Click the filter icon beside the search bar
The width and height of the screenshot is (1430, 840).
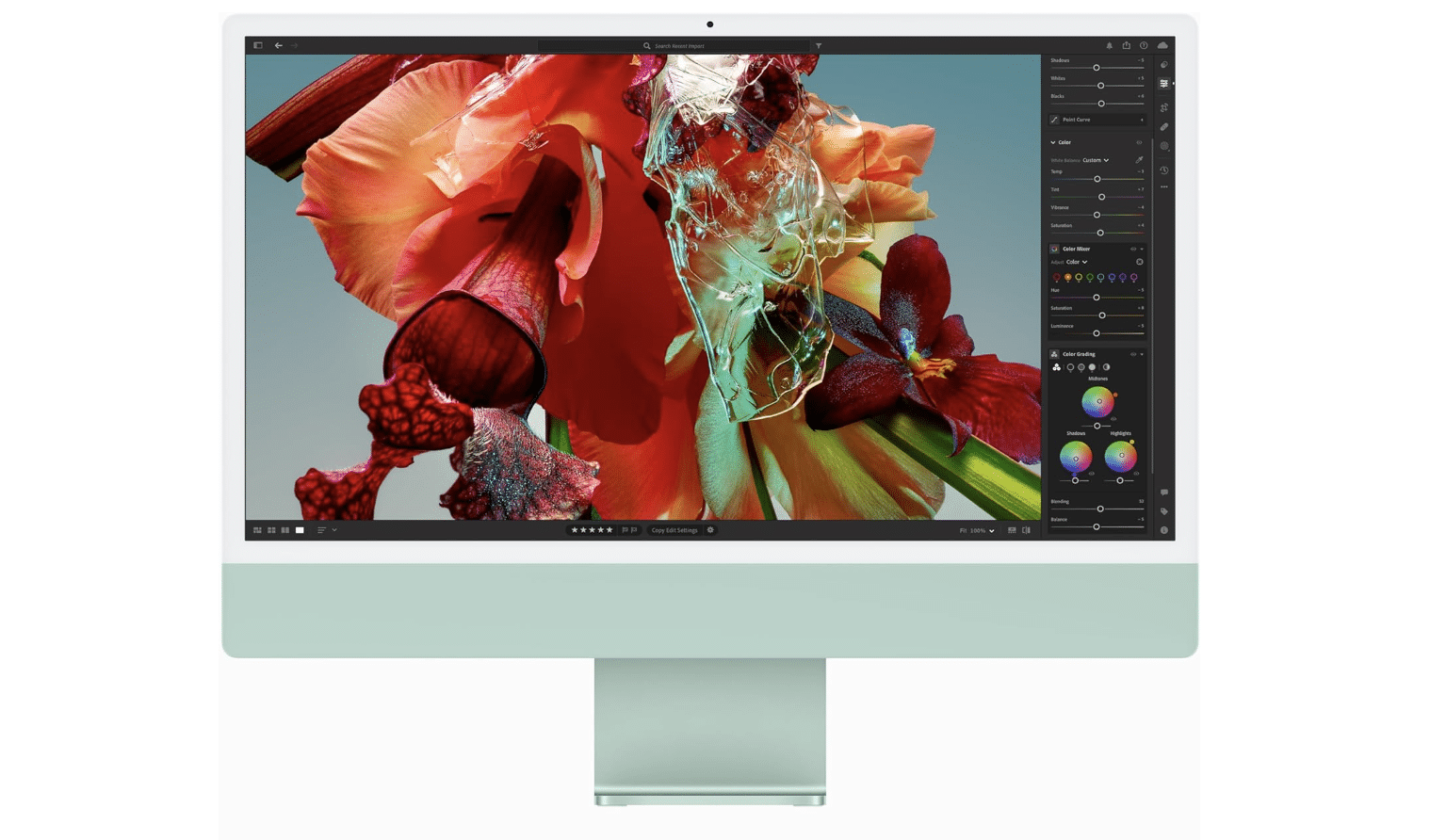coord(818,45)
